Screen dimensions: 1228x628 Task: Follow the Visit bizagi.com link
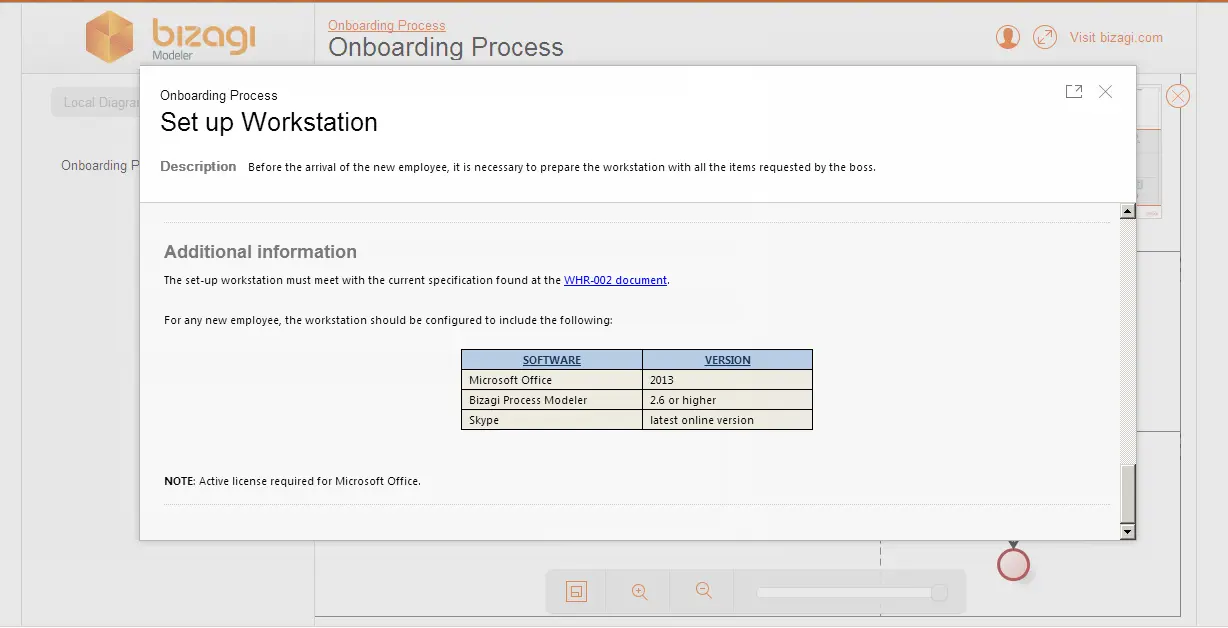point(1116,37)
